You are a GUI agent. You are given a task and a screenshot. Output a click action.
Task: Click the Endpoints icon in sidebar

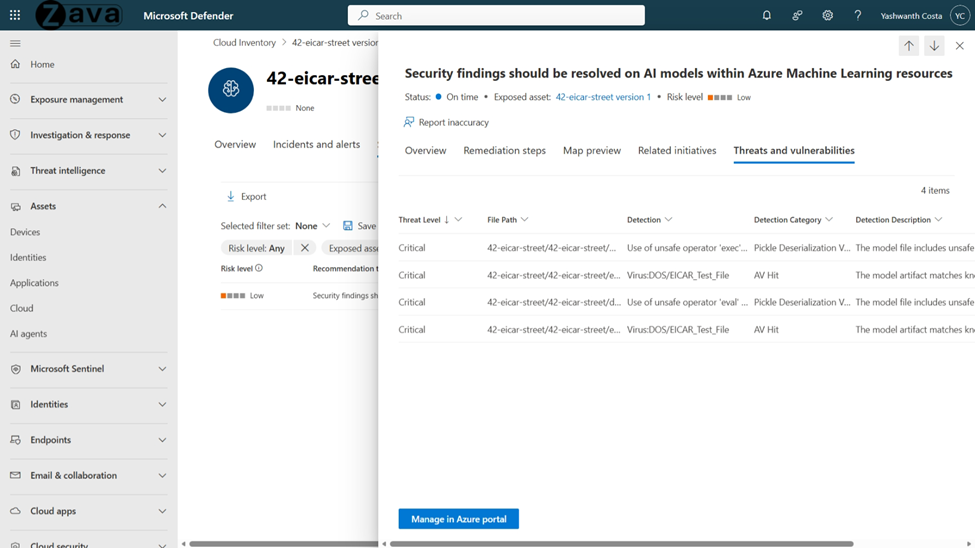pyautogui.click(x=16, y=440)
